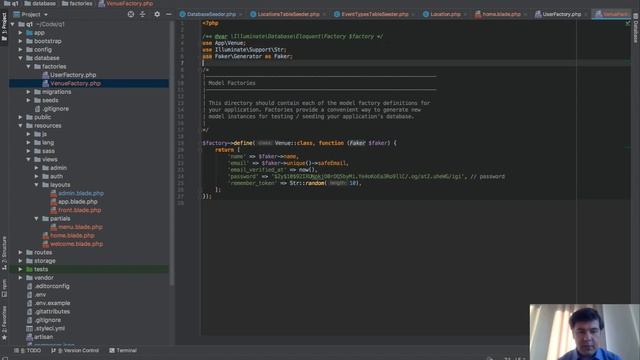This screenshot has width=640, height=360.
Task: Switch to UserFactory.php editor tab
Action: pos(561,14)
